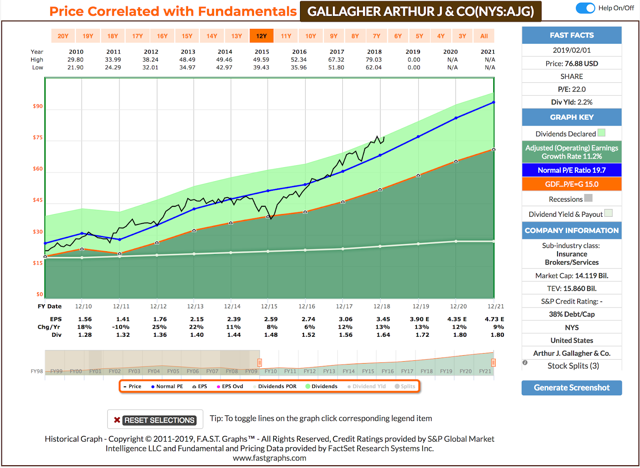Select the 12Y time range tab
Image resolution: width=640 pixels, height=468 pixels.
pos(261,36)
